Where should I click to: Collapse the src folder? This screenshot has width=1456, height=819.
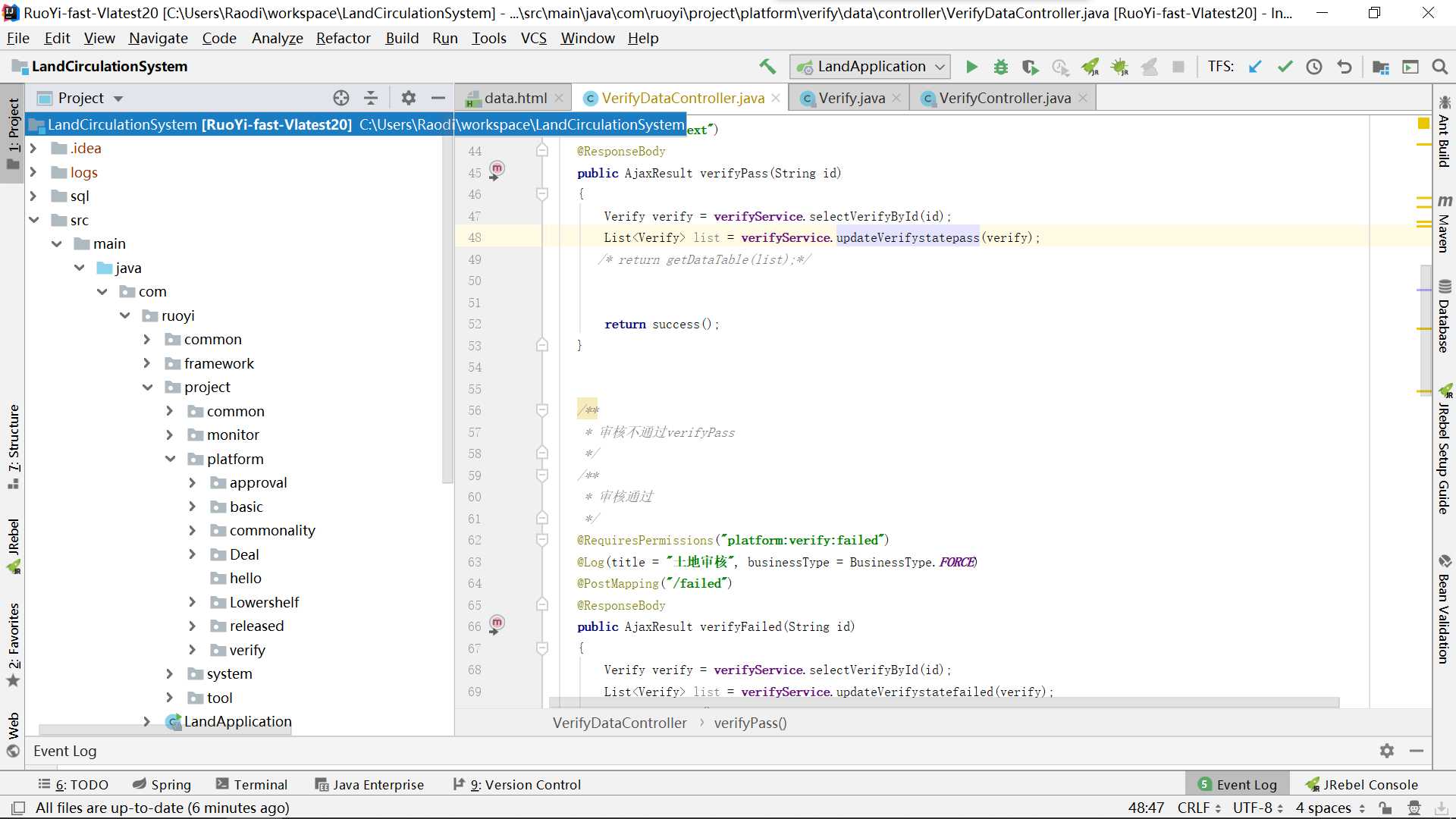[33, 220]
